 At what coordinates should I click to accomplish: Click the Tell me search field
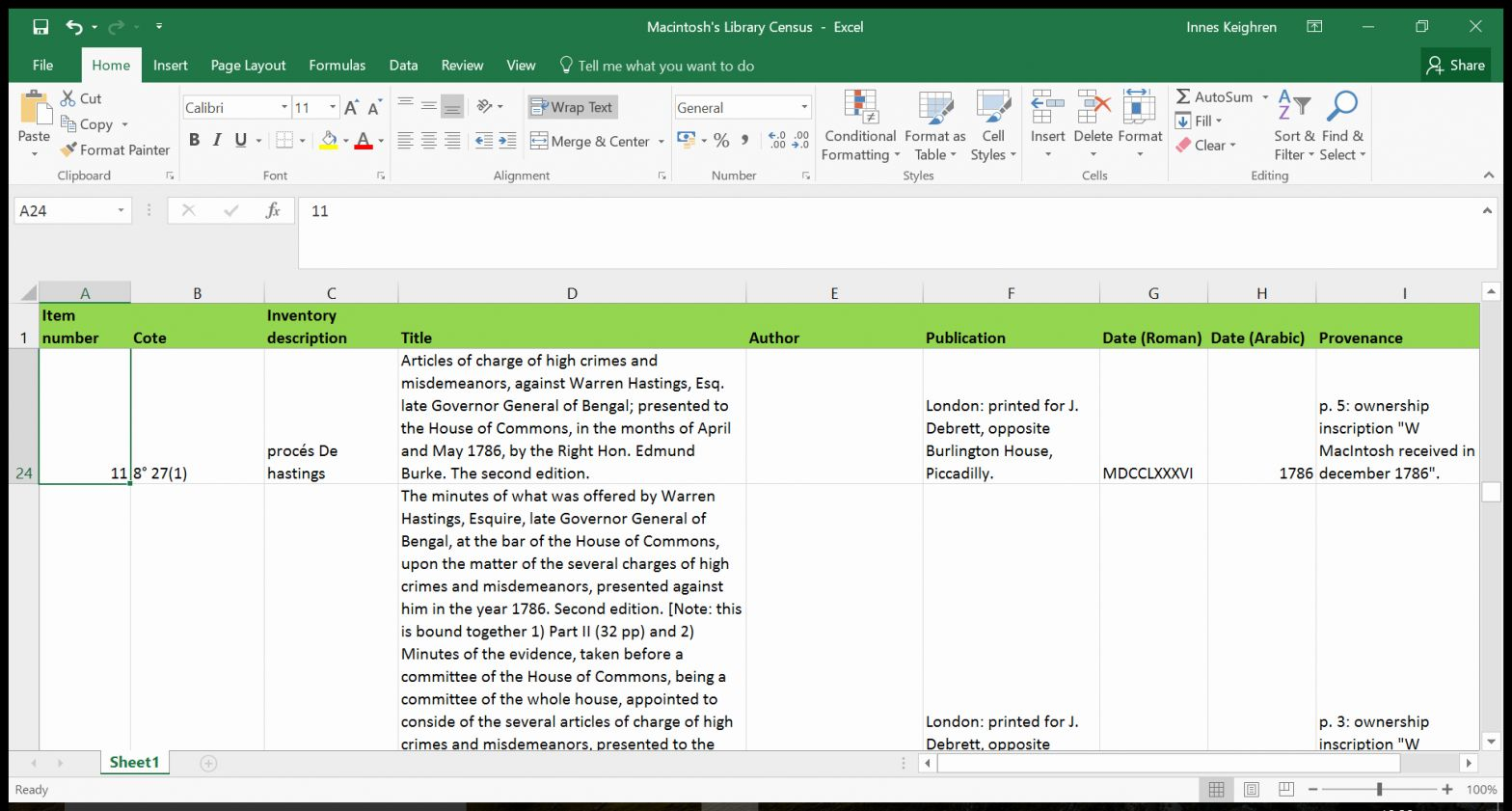(665, 66)
